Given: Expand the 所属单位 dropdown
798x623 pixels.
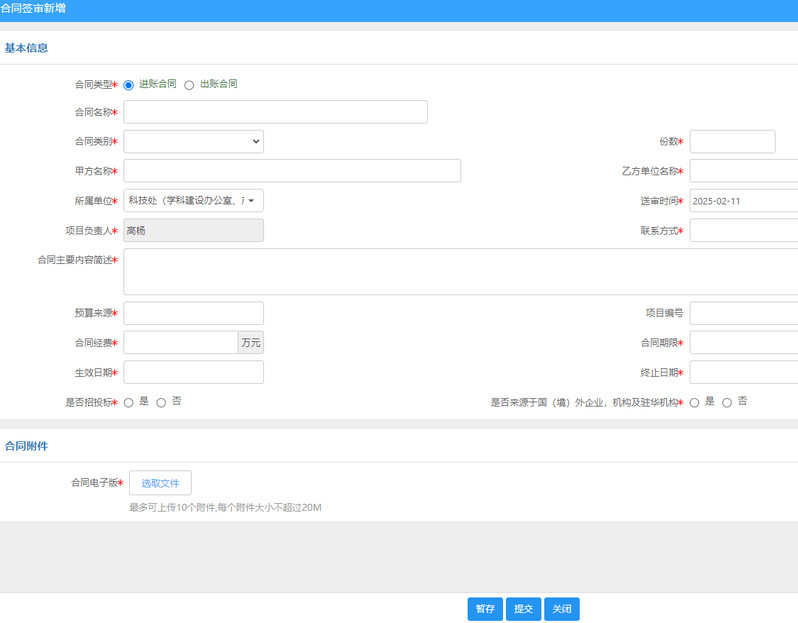Looking at the screenshot, I should pos(193,200).
